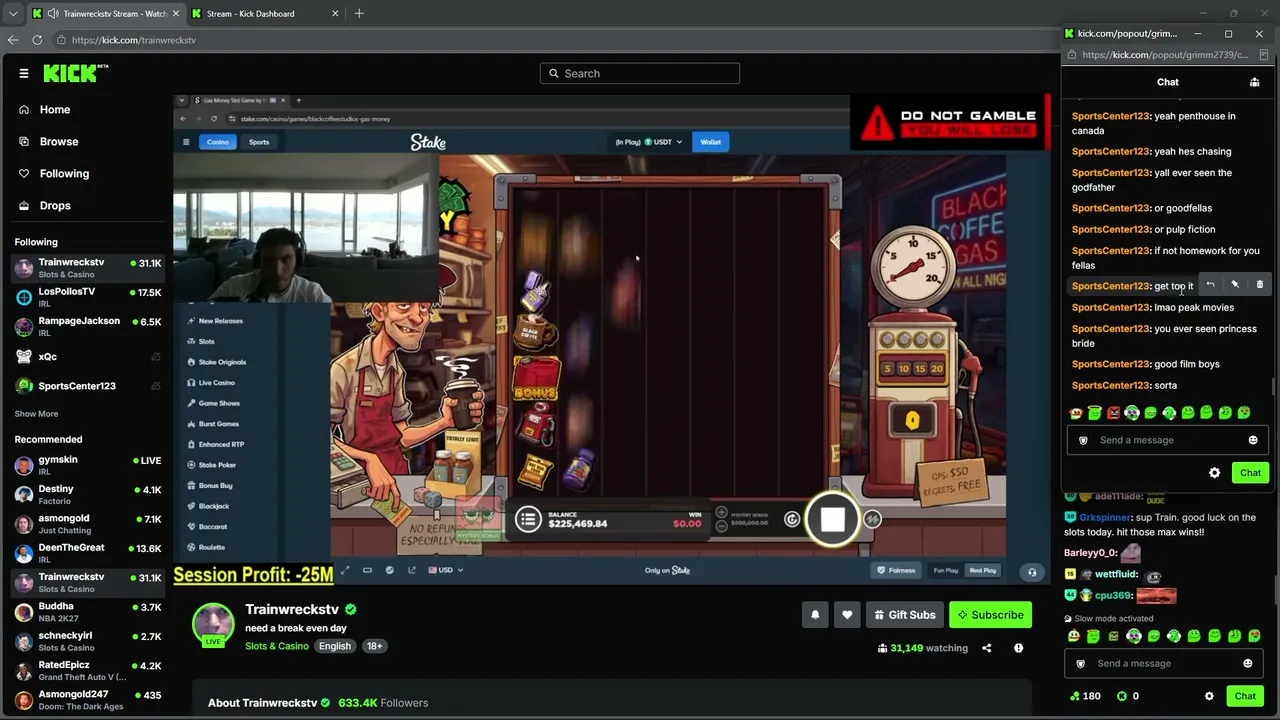Click the report stream icon
This screenshot has height=720, width=1280.
pos(1018,648)
